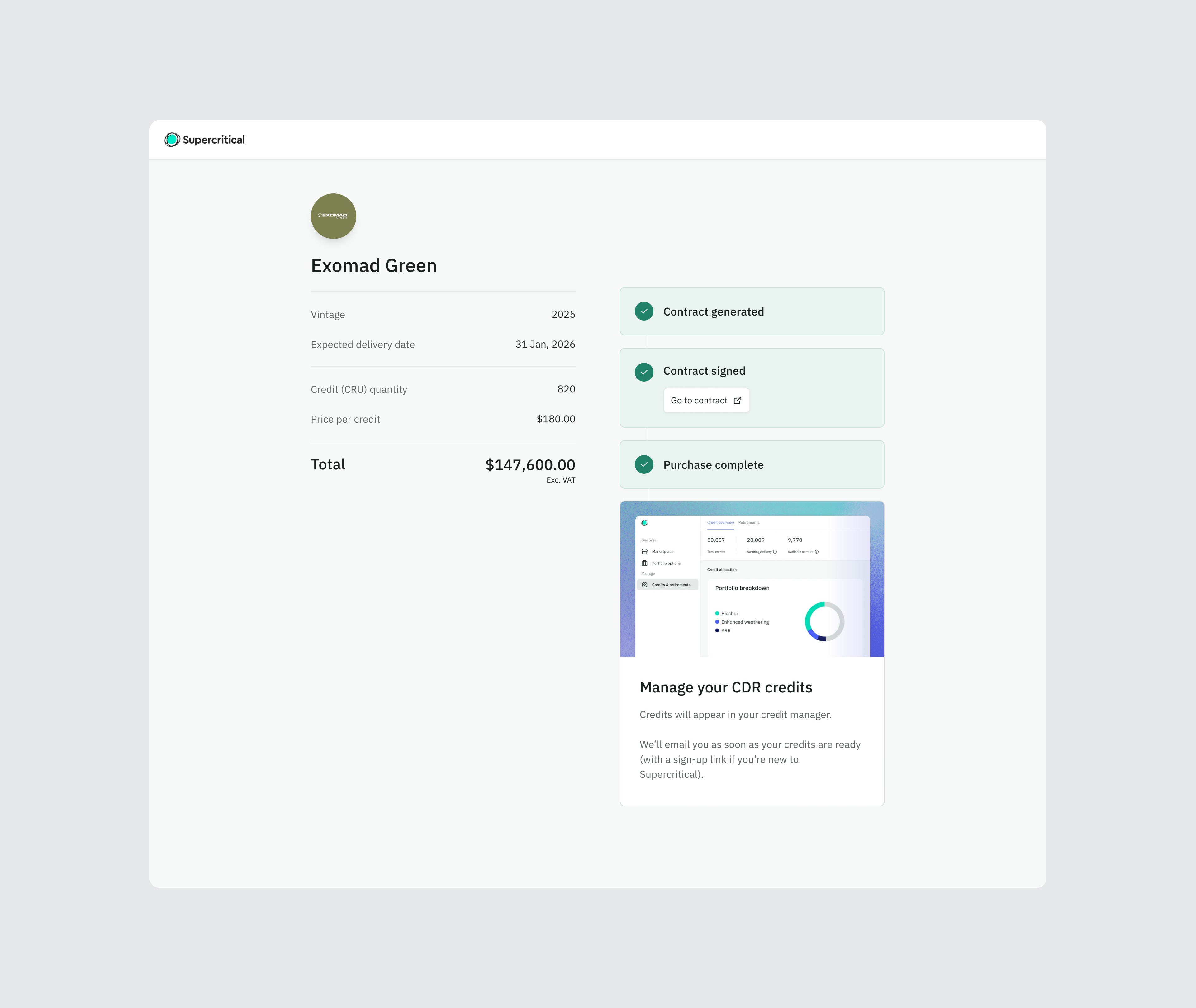Open the Credit overview tab

(x=721, y=523)
